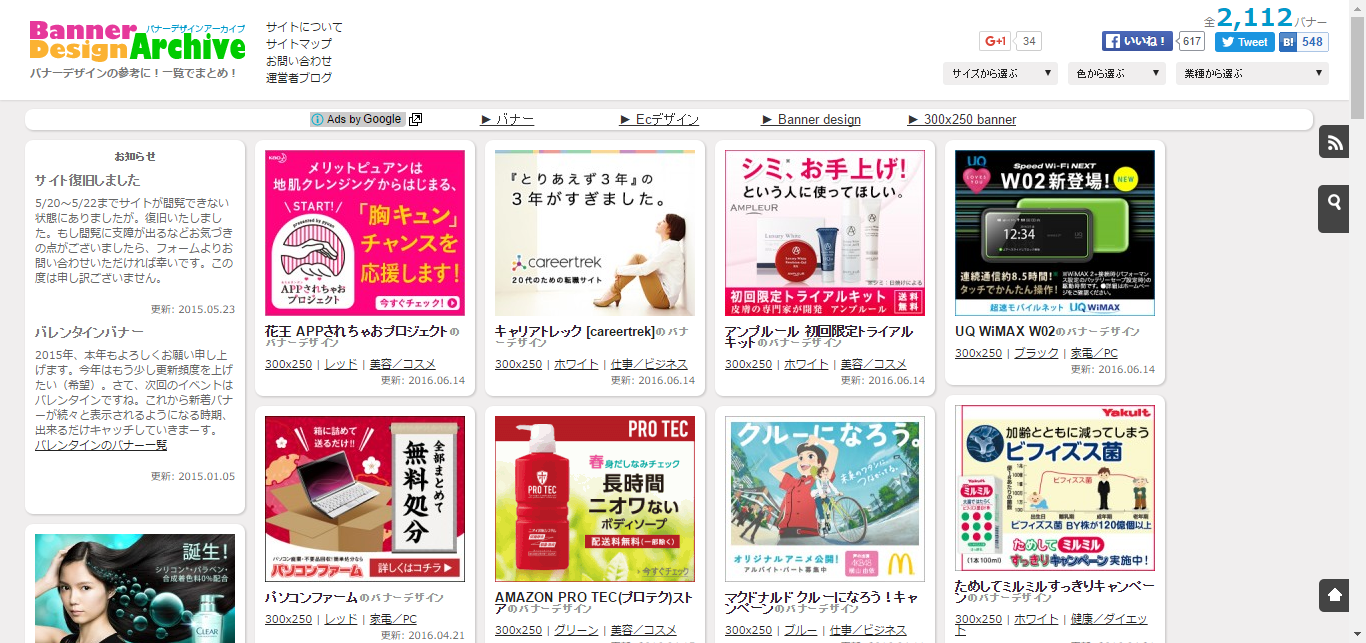Viewport: 1366px width, 643px height.
Task: Go to お問い合わせ contact page
Action: (299, 61)
